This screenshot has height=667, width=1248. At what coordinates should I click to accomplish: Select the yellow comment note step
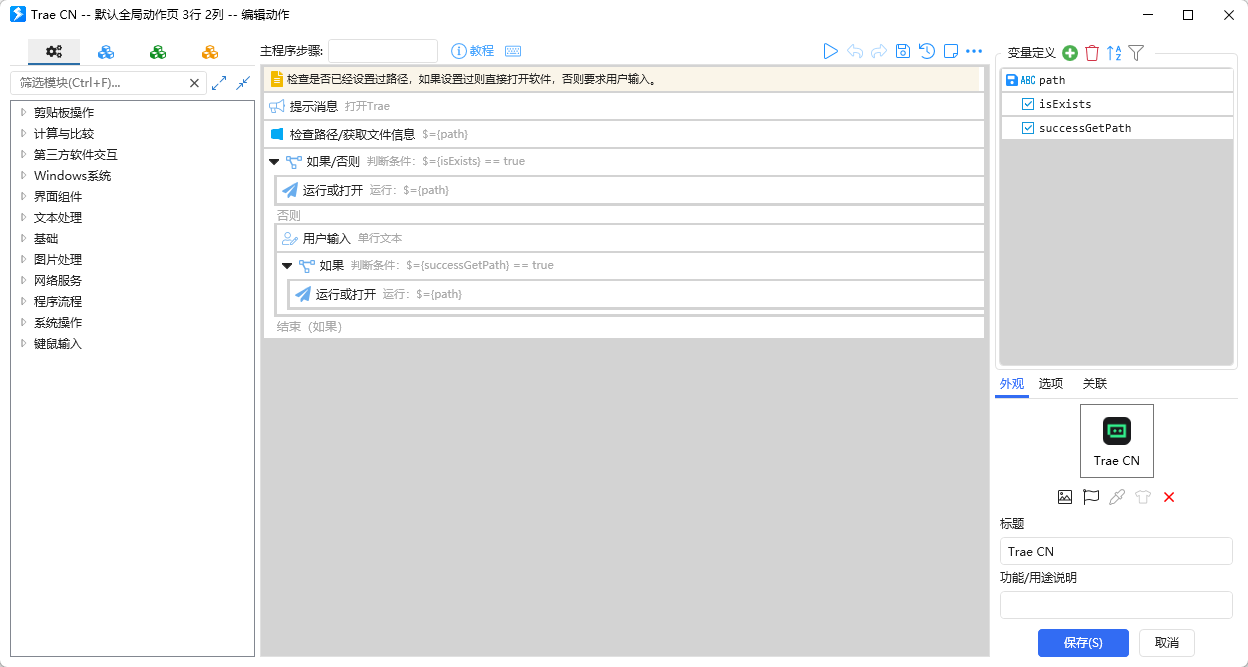click(x=623, y=79)
